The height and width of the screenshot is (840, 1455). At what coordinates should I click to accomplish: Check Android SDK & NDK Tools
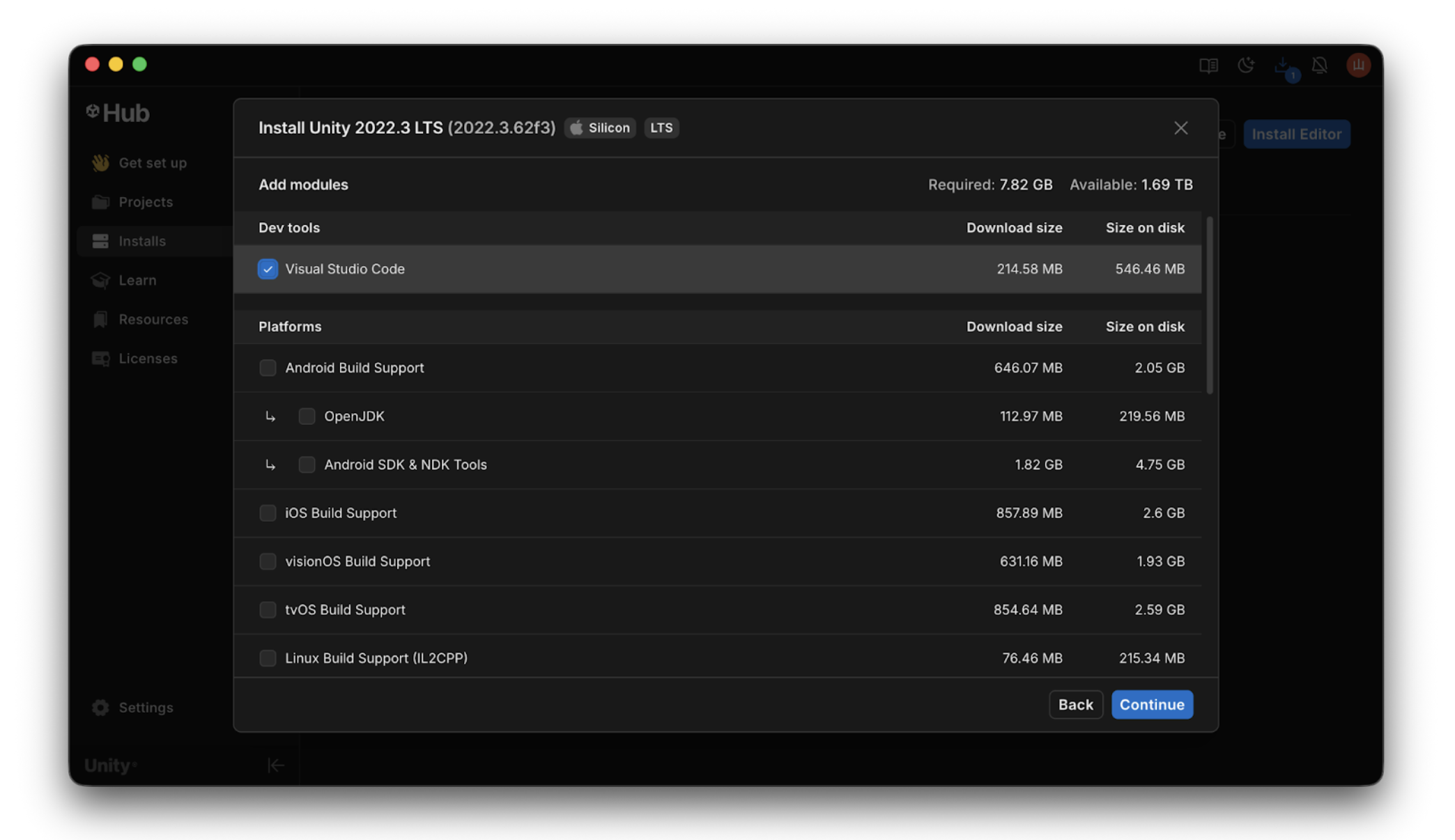(x=307, y=465)
